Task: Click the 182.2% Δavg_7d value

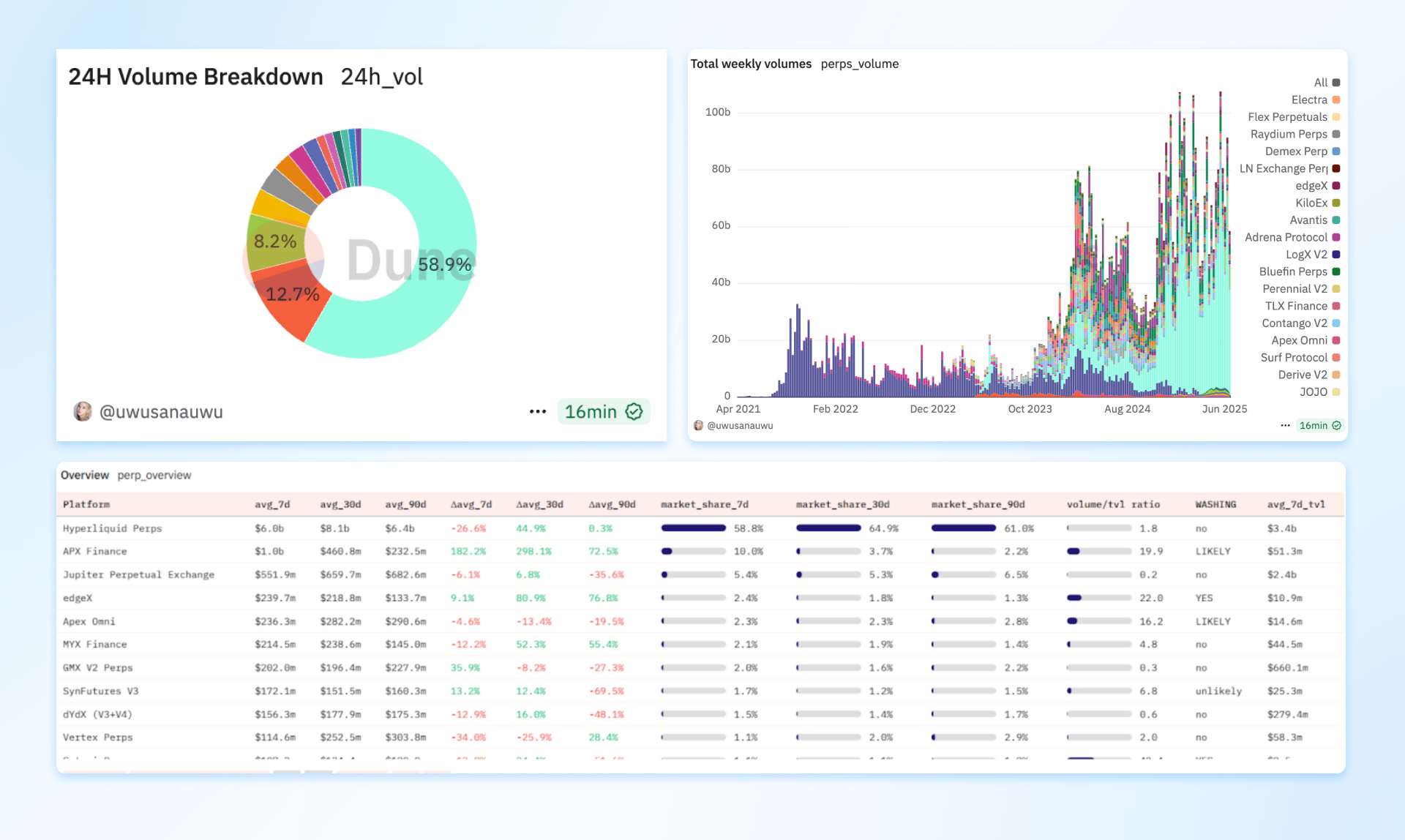Action: click(468, 551)
